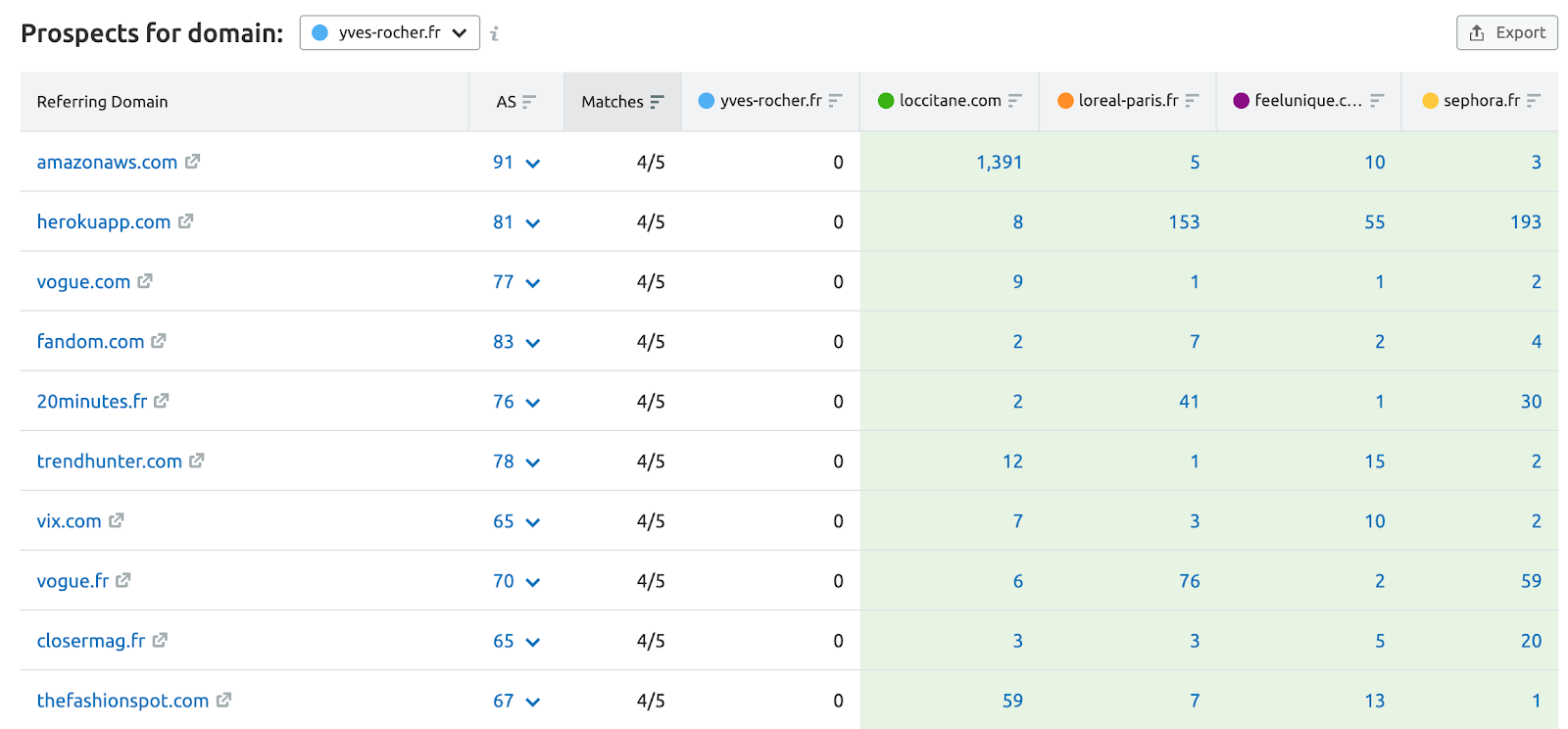Open external link icon next to closermag.fr
Image resolution: width=1568 pixels, height=729 pixels.
click(160, 639)
